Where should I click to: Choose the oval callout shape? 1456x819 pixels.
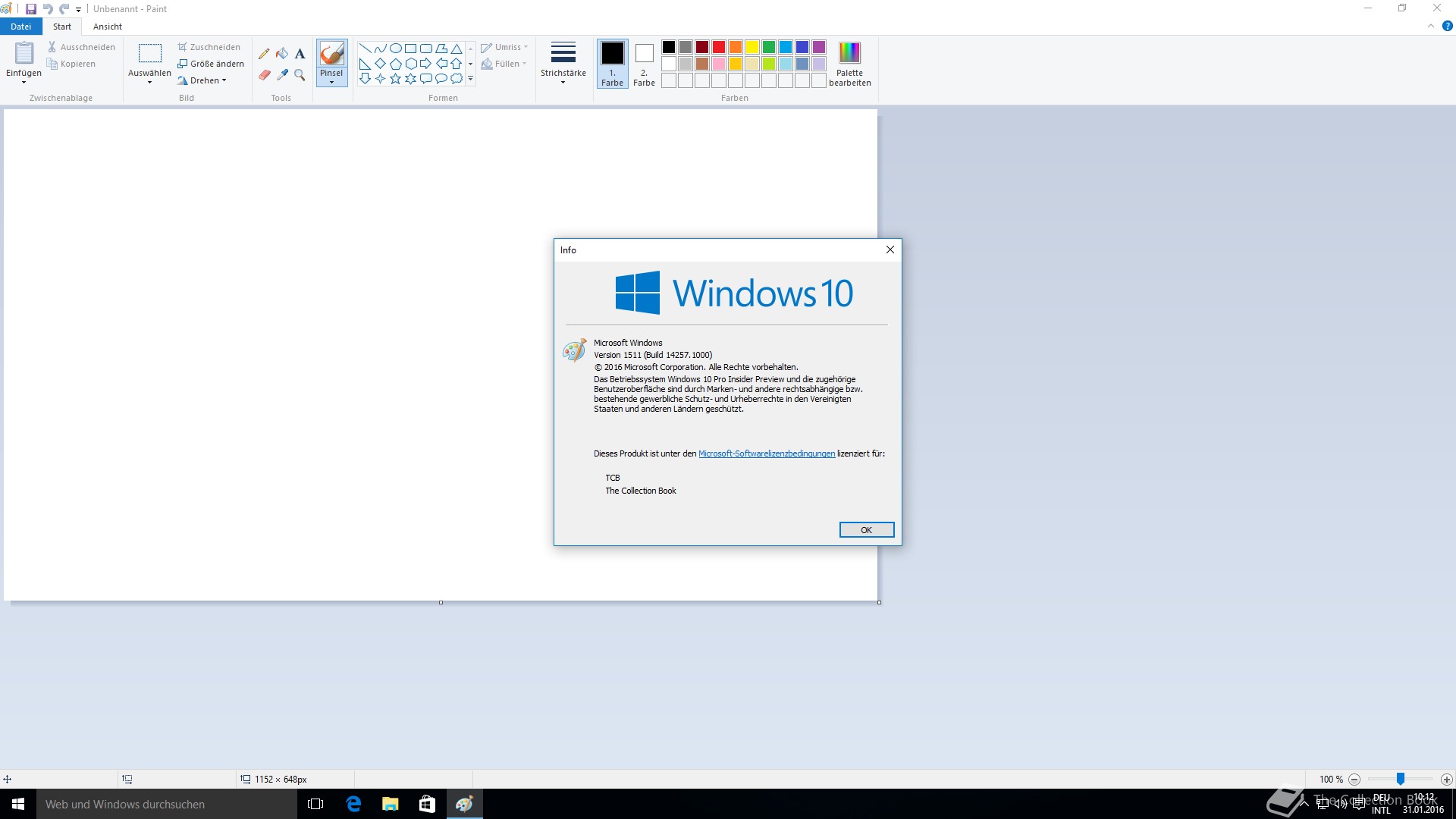(441, 79)
